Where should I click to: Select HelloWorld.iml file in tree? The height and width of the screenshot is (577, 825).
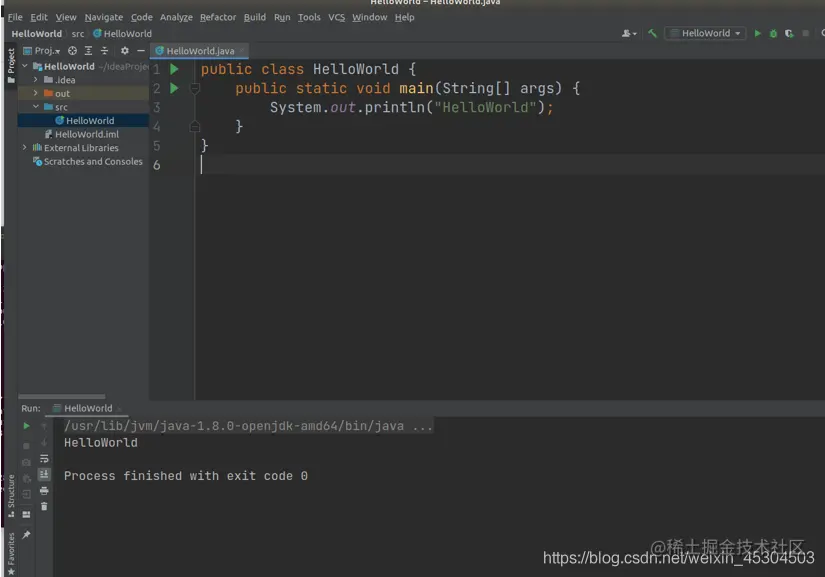coord(84,134)
